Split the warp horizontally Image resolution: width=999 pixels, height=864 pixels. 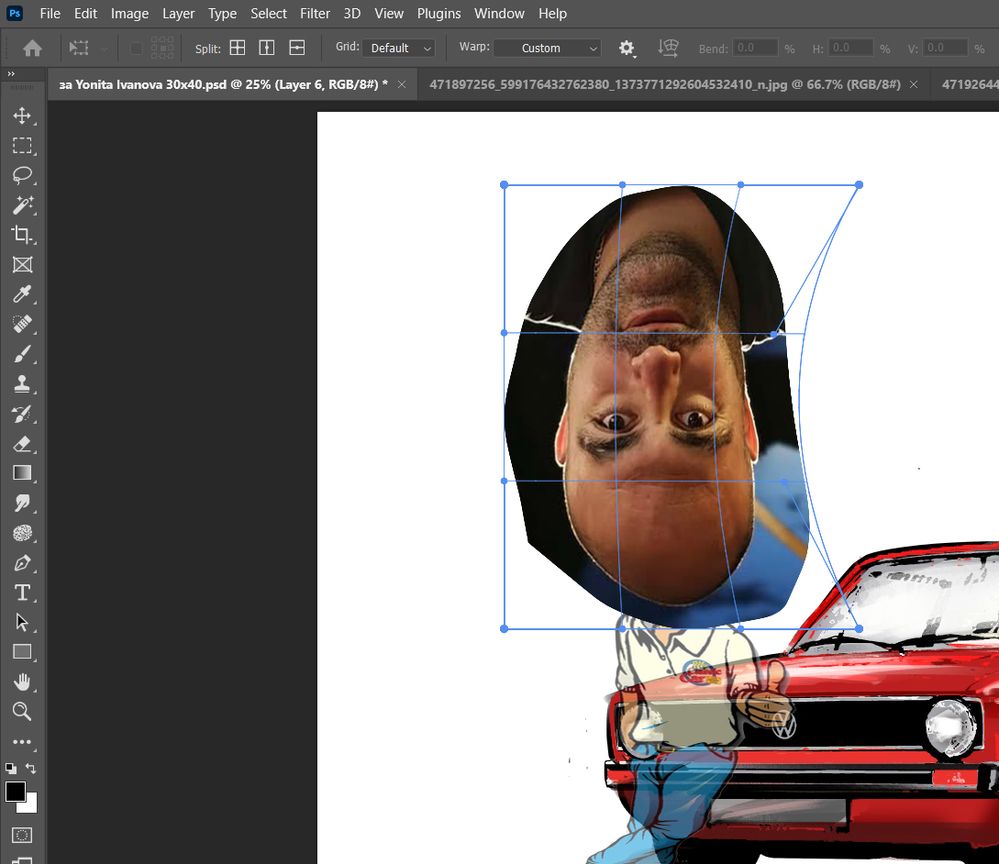297,48
